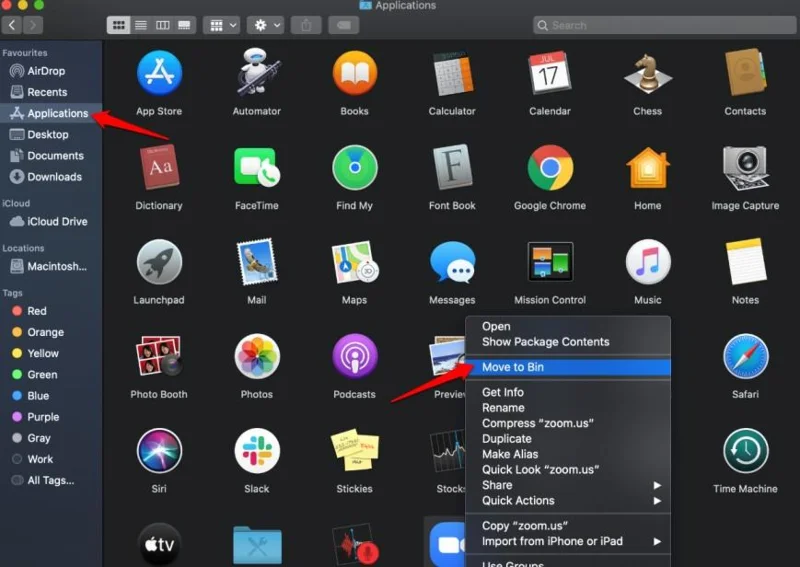Select the Photo Booth icon
Image resolution: width=800 pixels, height=567 pixels.
click(x=159, y=356)
